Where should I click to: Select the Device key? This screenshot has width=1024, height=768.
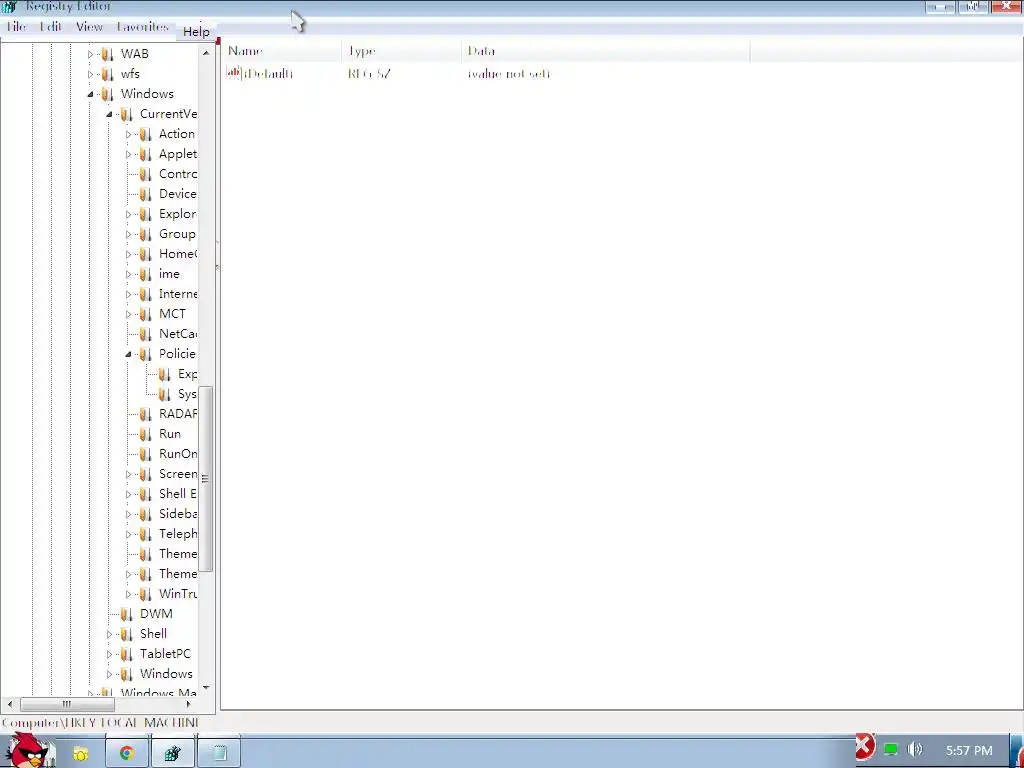click(x=178, y=194)
